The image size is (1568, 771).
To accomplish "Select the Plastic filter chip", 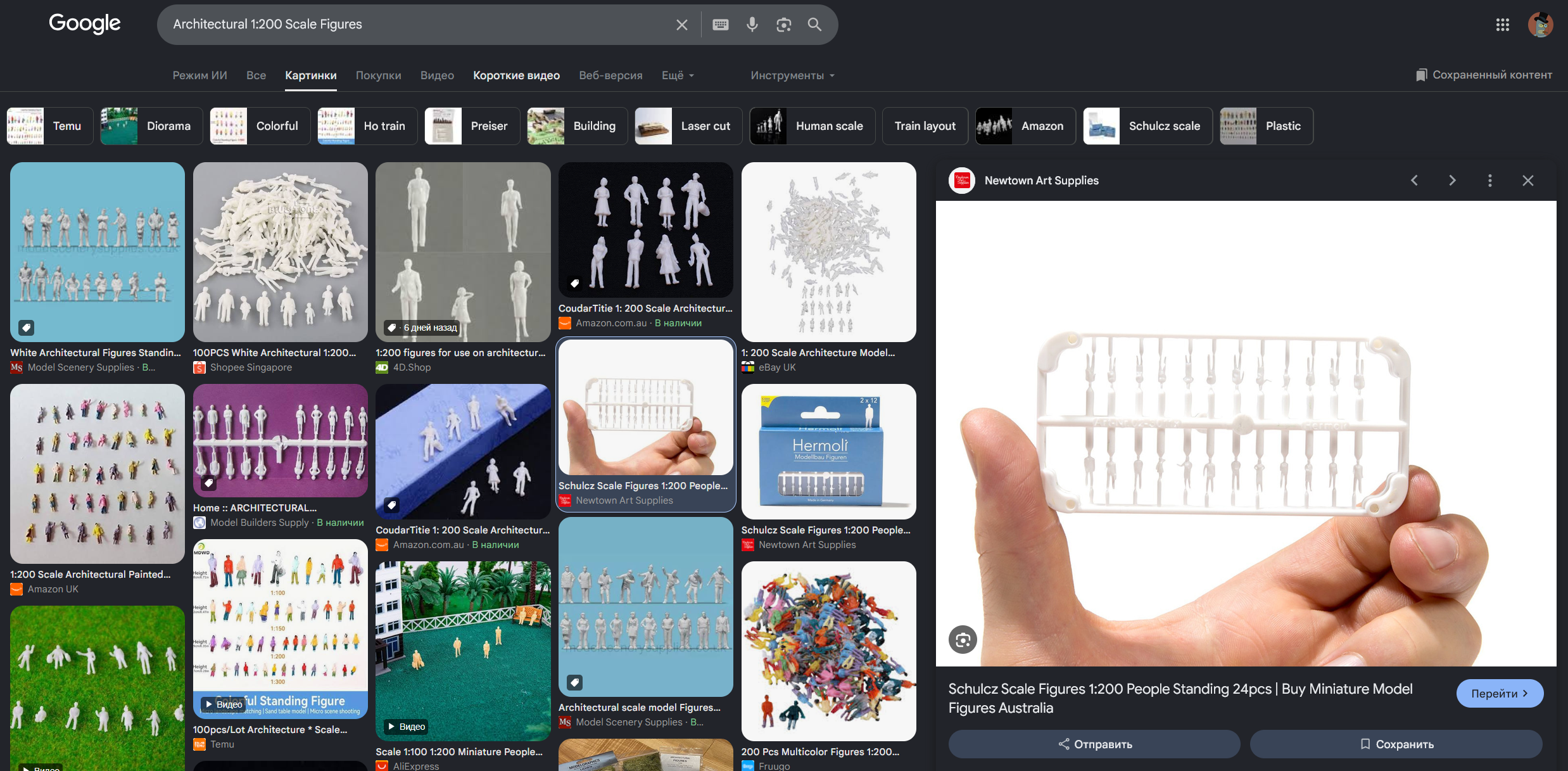I will click(x=1267, y=126).
